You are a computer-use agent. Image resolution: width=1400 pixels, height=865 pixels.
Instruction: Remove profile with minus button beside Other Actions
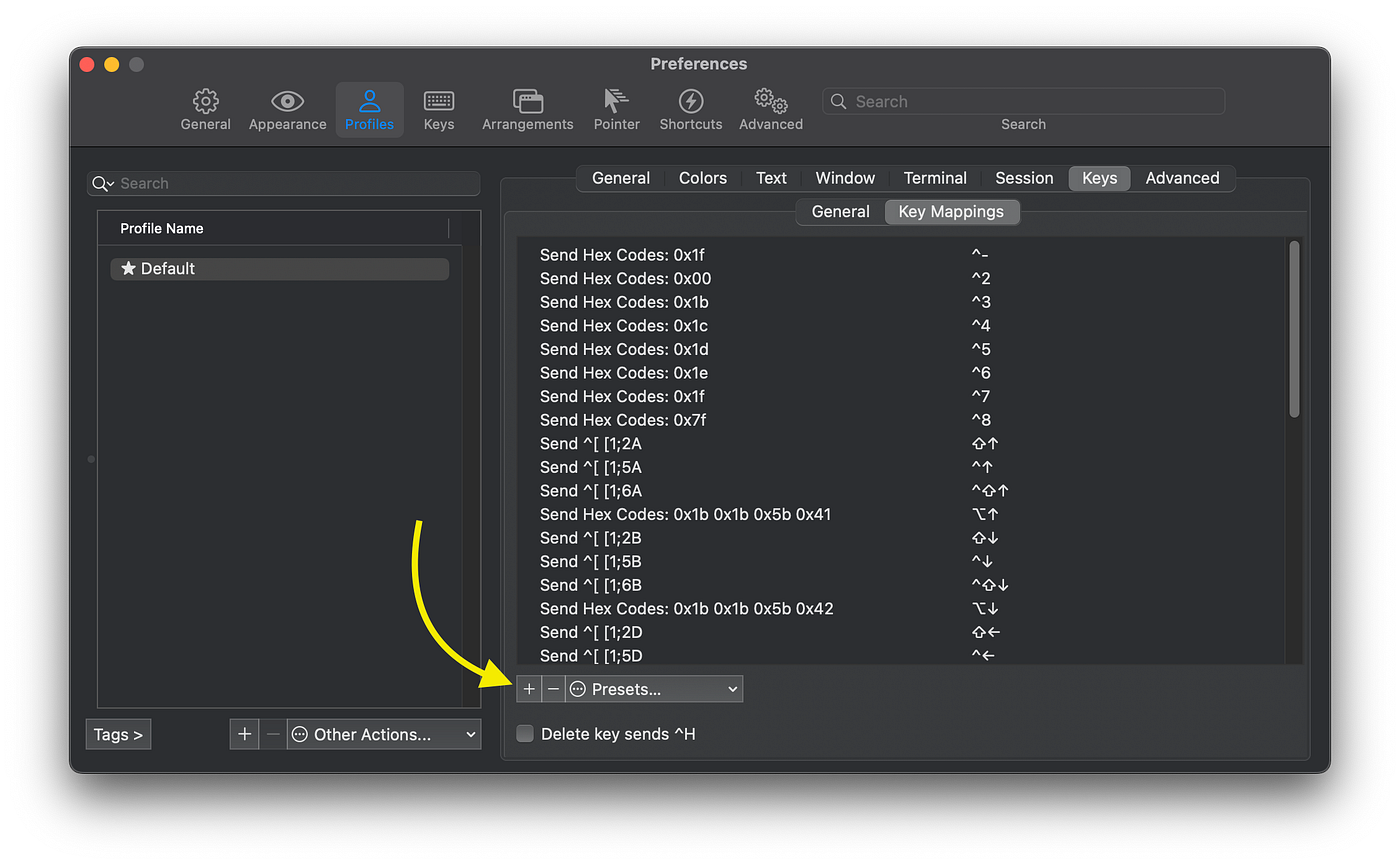(x=273, y=734)
